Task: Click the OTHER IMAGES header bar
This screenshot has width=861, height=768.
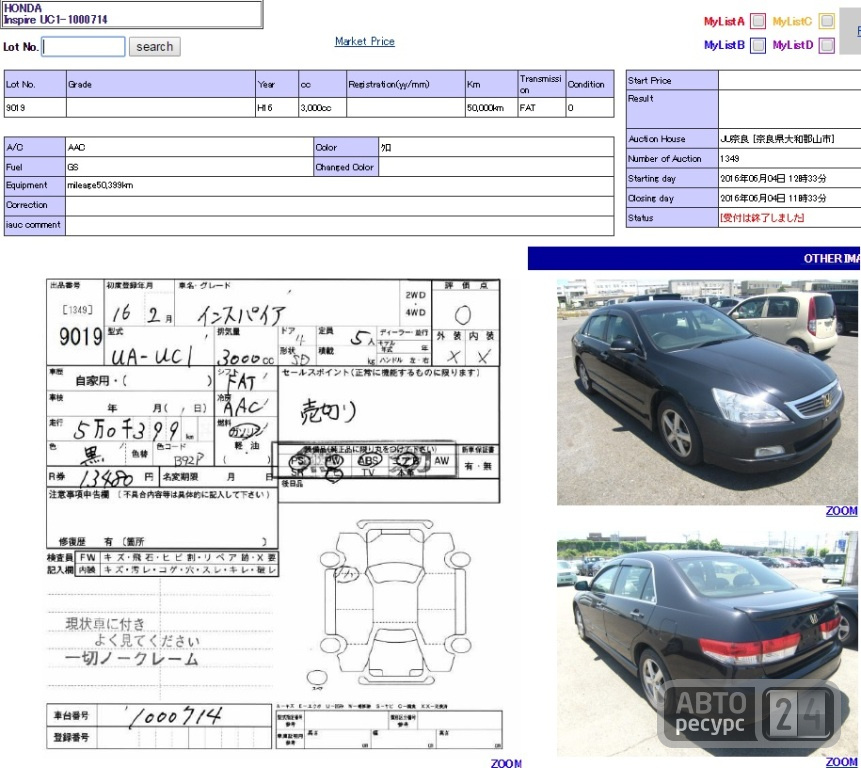Action: pos(694,259)
